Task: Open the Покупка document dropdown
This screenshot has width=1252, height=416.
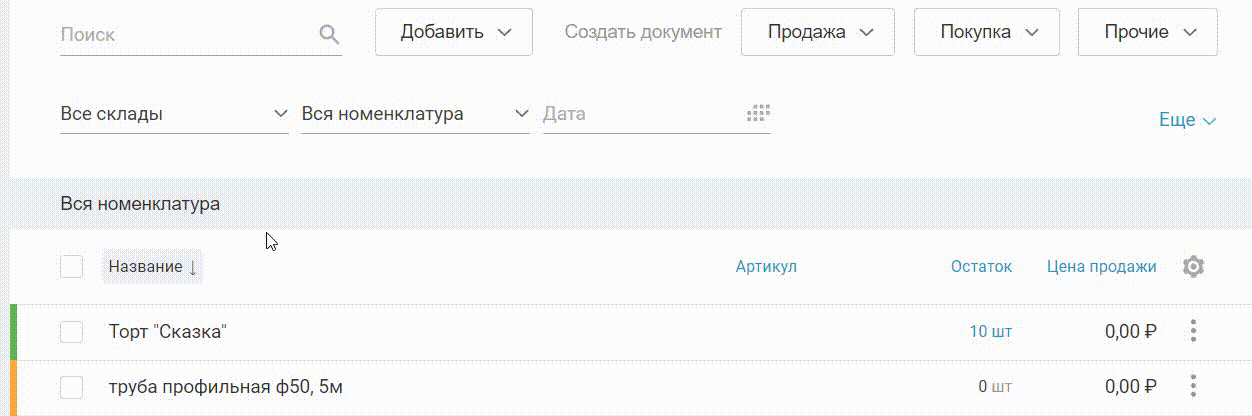Action: pos(986,32)
